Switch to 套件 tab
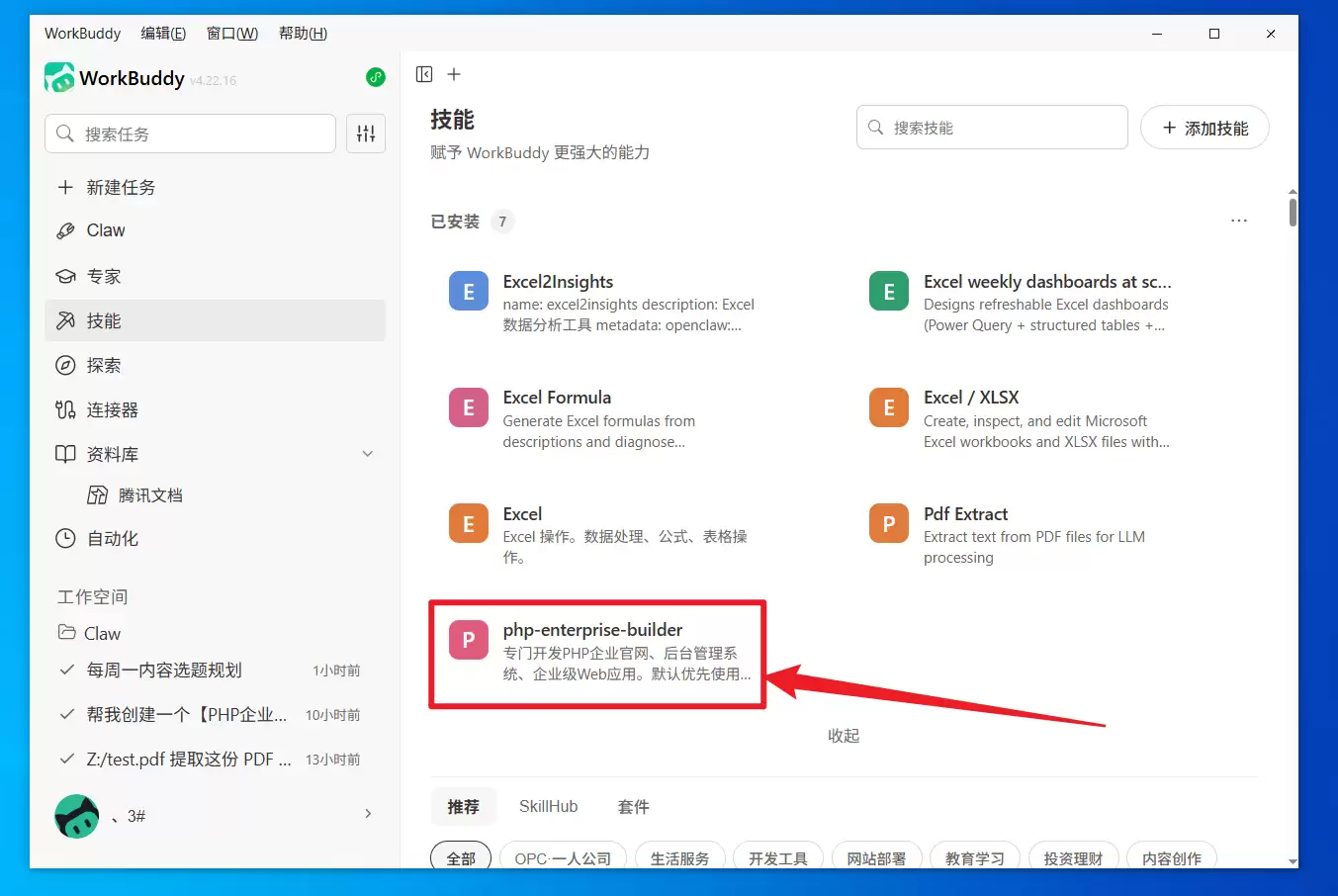1338x896 pixels. (633, 807)
